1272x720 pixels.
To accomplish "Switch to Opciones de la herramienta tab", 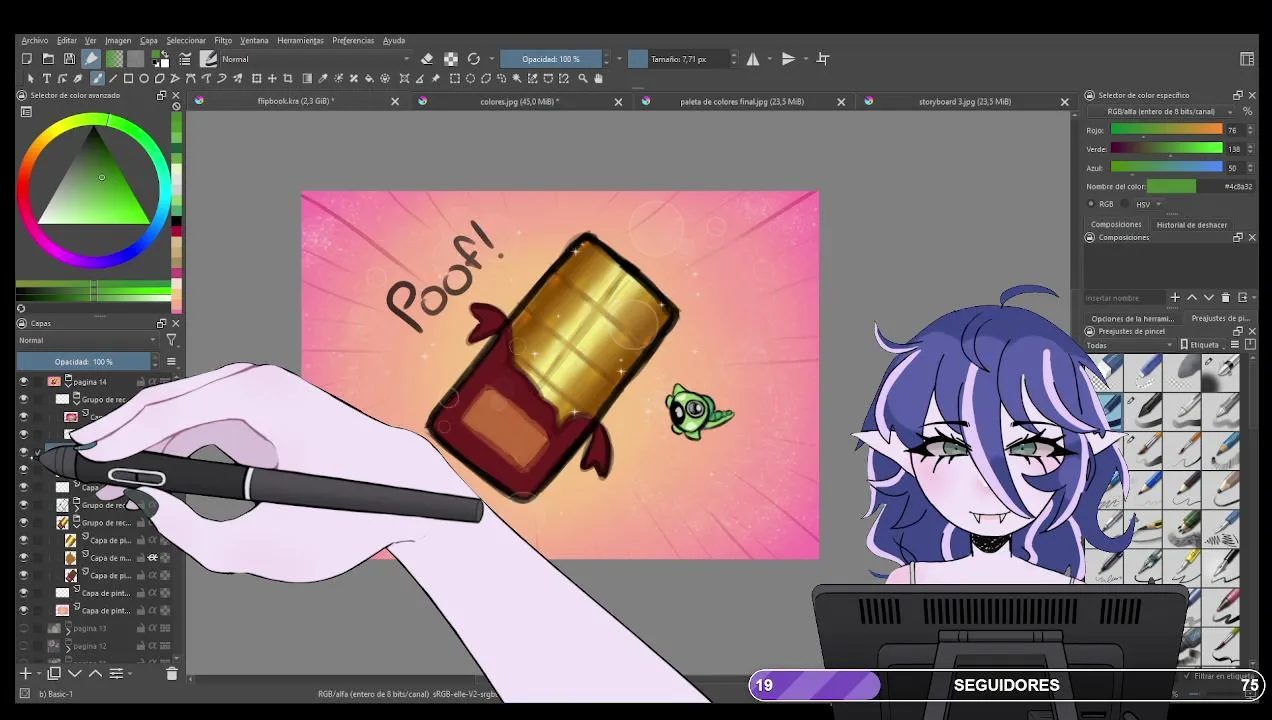I will 1132,318.
